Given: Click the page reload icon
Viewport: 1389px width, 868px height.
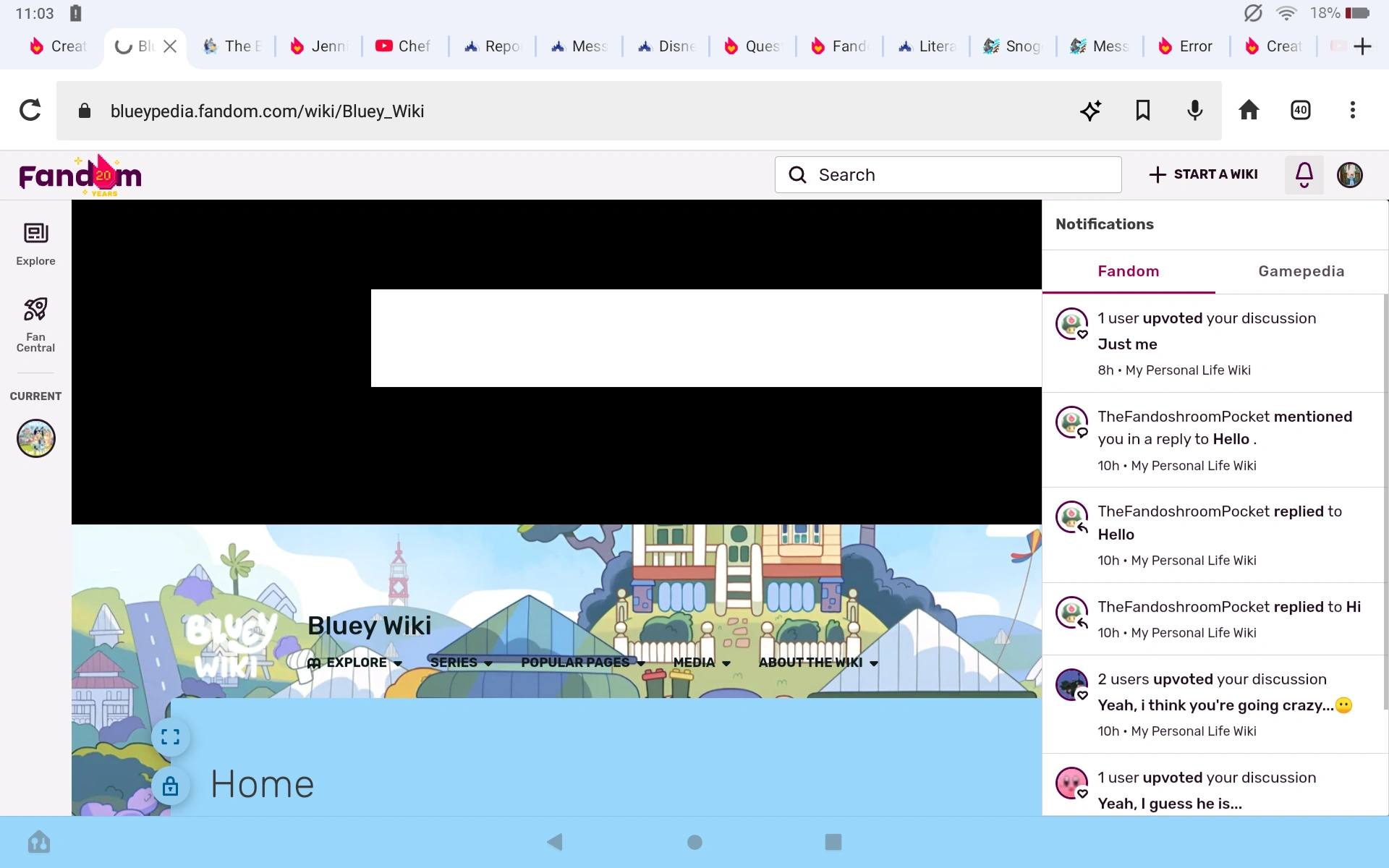Looking at the screenshot, I should coord(30,110).
